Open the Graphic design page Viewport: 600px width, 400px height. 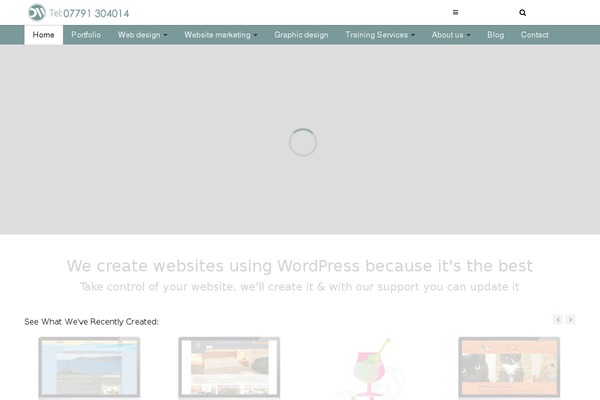[x=301, y=35]
